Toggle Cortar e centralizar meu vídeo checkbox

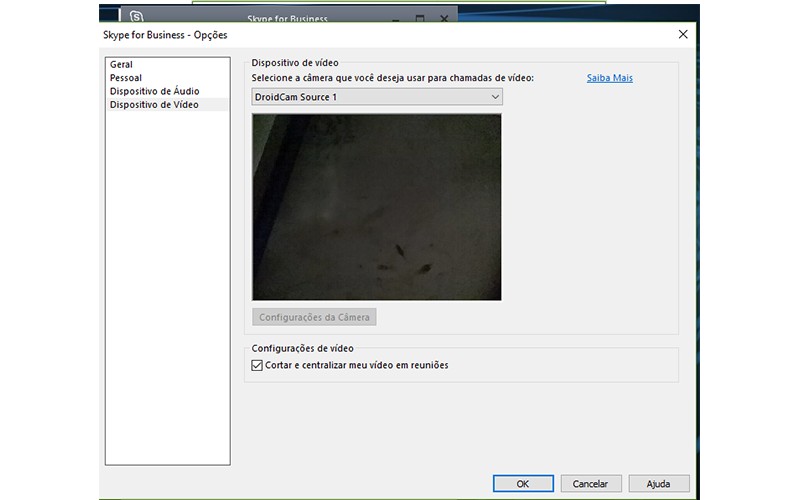coord(257,365)
